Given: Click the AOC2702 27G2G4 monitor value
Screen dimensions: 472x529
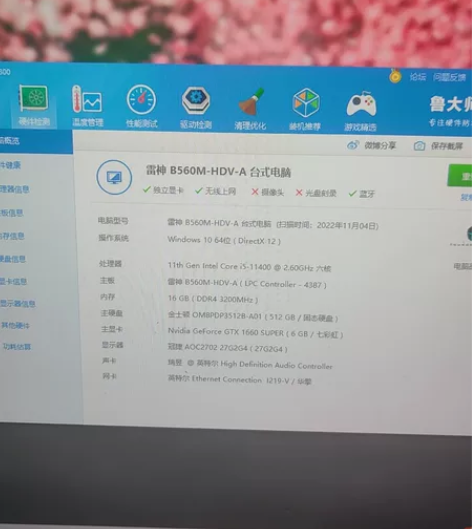Looking at the screenshot, I should pos(228,348).
